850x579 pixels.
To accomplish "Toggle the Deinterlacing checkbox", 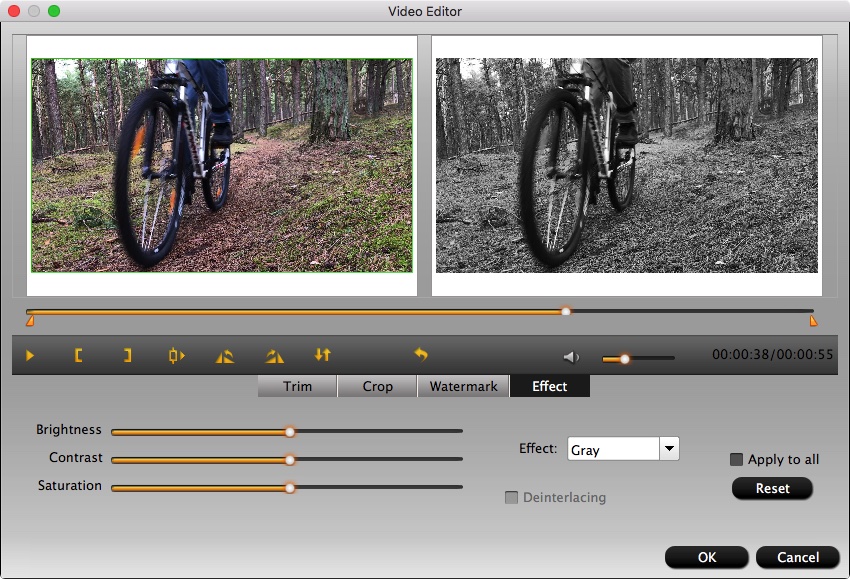I will coord(512,498).
